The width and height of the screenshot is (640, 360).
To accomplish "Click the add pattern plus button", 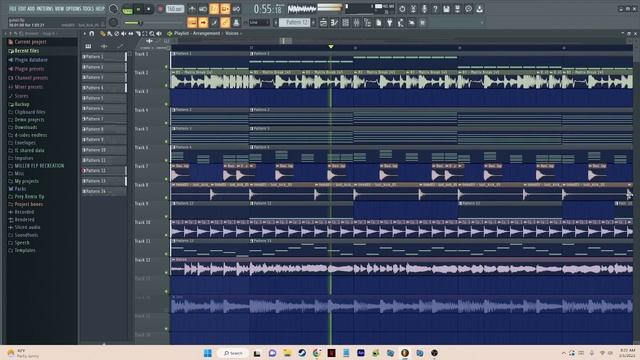I will 313,23.
